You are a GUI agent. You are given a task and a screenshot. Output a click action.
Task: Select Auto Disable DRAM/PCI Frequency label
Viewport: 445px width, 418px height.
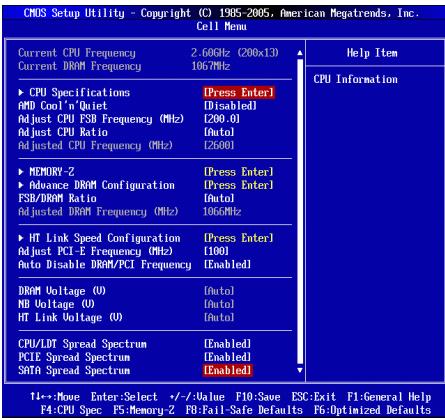tap(105, 265)
